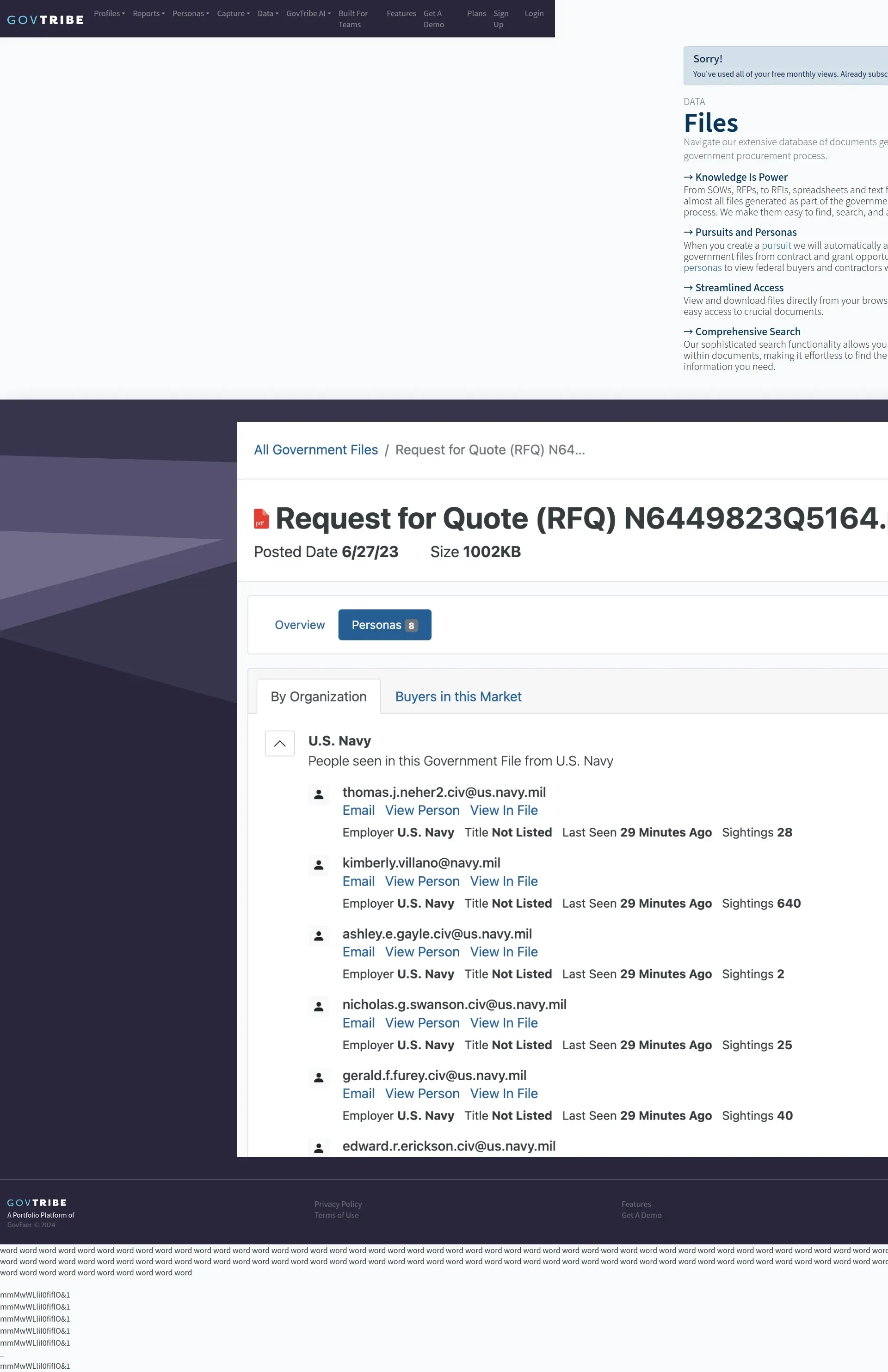Image resolution: width=888 pixels, height=1372 pixels.
Task: Click person icon beside gerald.f.furey email
Action: tap(318, 1077)
